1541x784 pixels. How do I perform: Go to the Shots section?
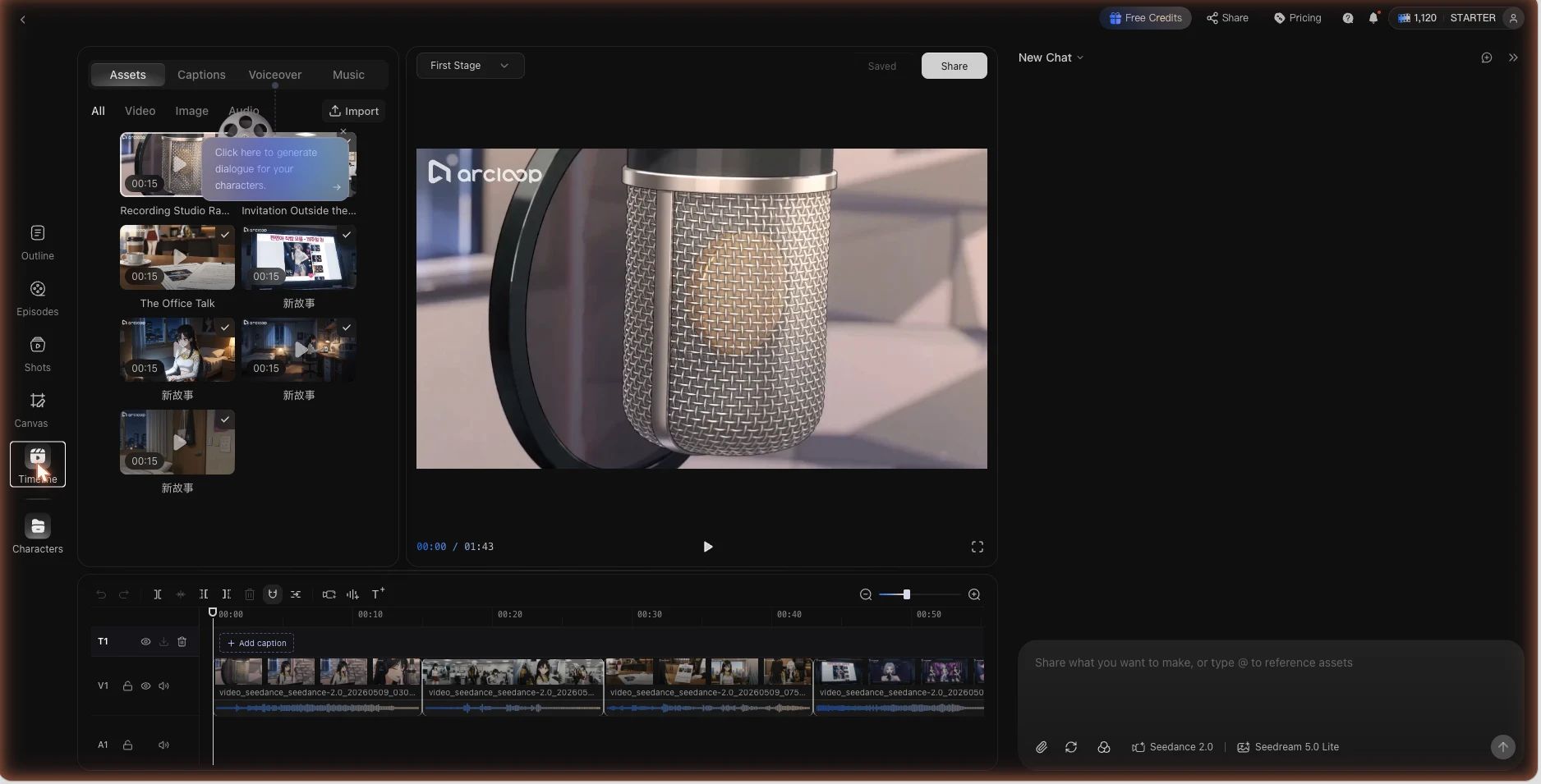[x=38, y=355]
